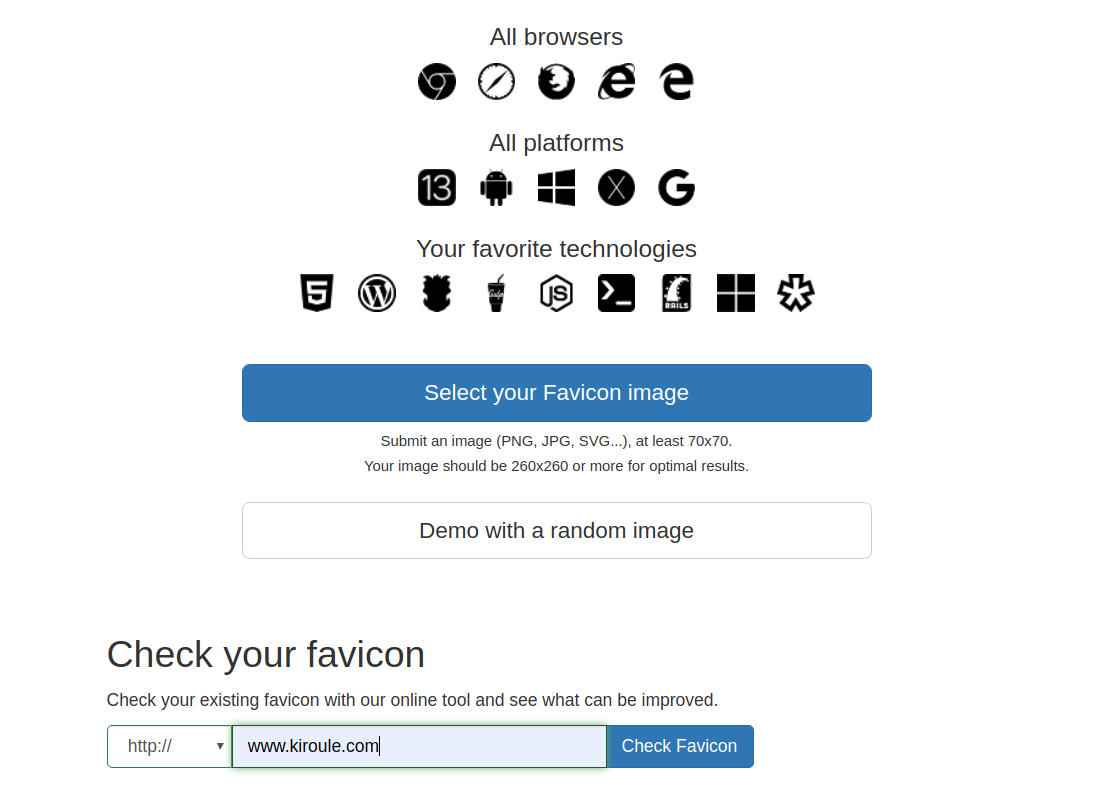Screen dimensions: 1108x798
Task: Click the command line terminal icon
Action: pos(616,293)
